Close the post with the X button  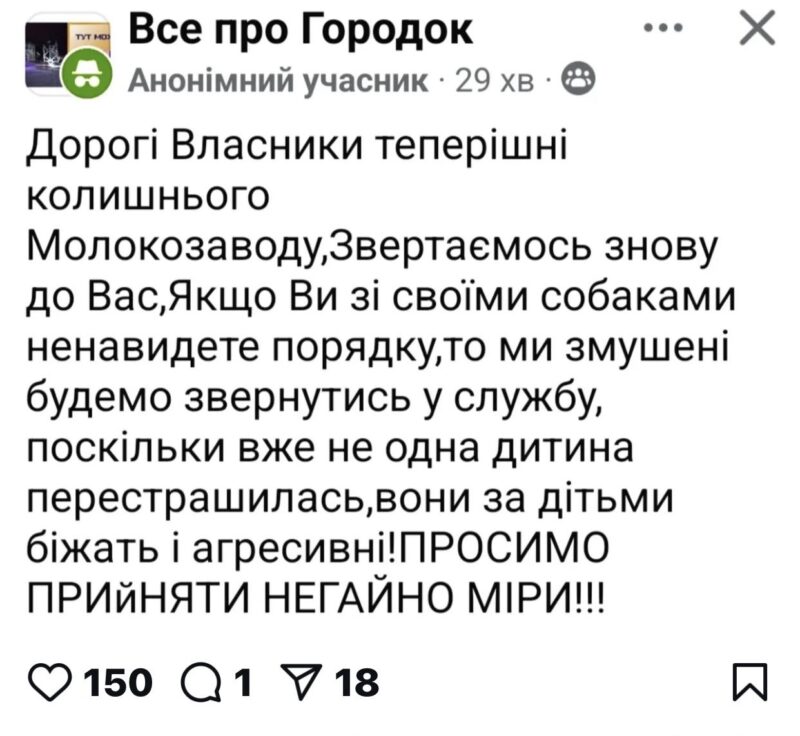(x=755, y=30)
